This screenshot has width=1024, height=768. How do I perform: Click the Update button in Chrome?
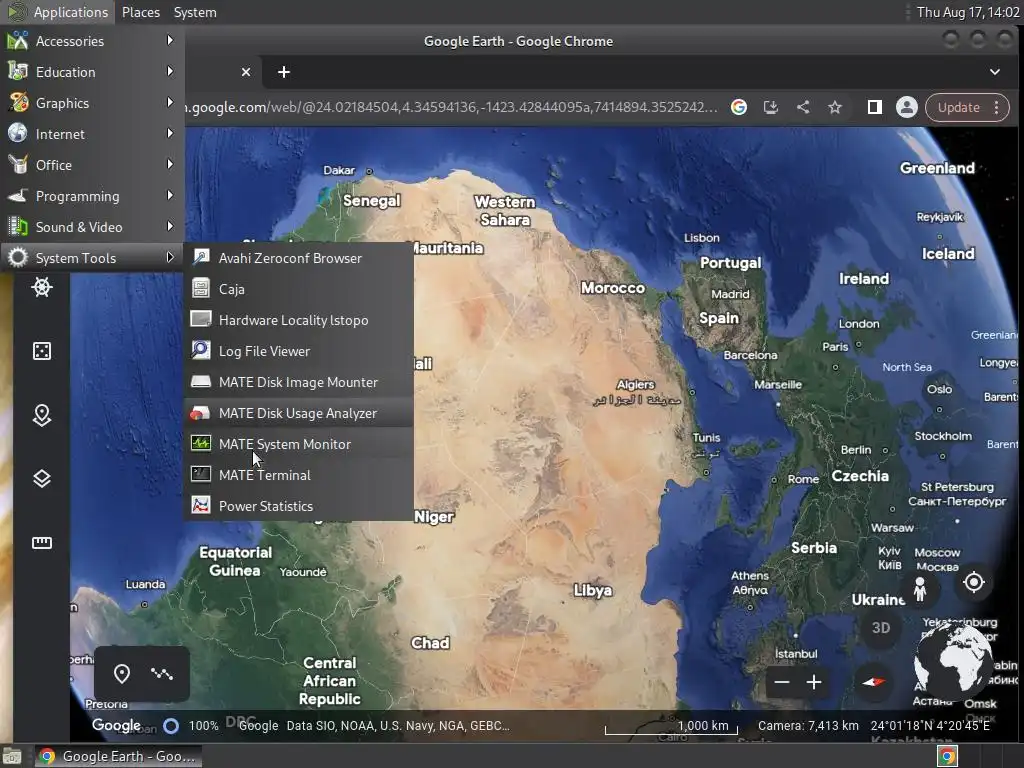[x=959, y=107]
